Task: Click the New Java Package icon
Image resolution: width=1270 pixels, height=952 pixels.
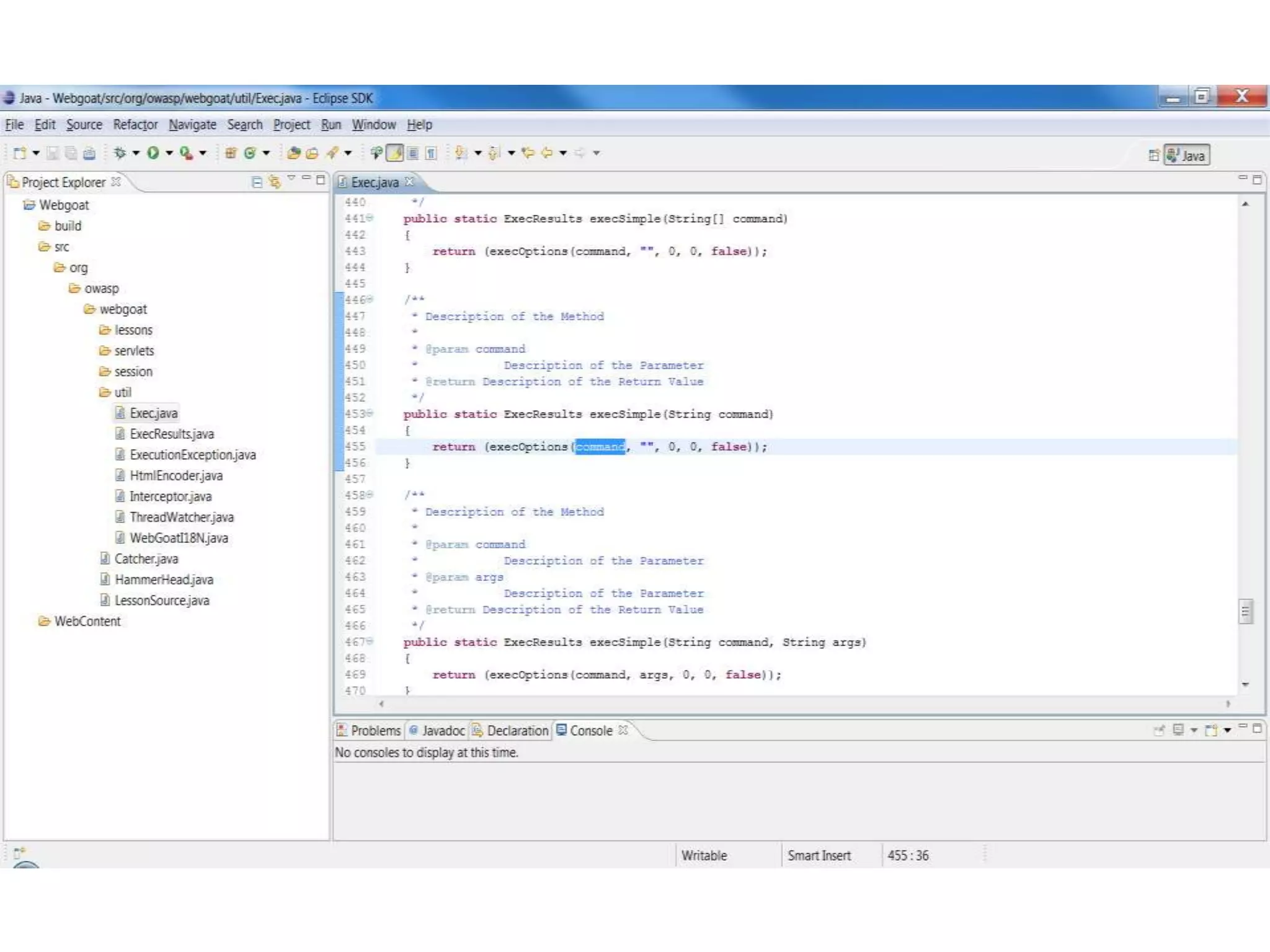Action: click(231, 152)
